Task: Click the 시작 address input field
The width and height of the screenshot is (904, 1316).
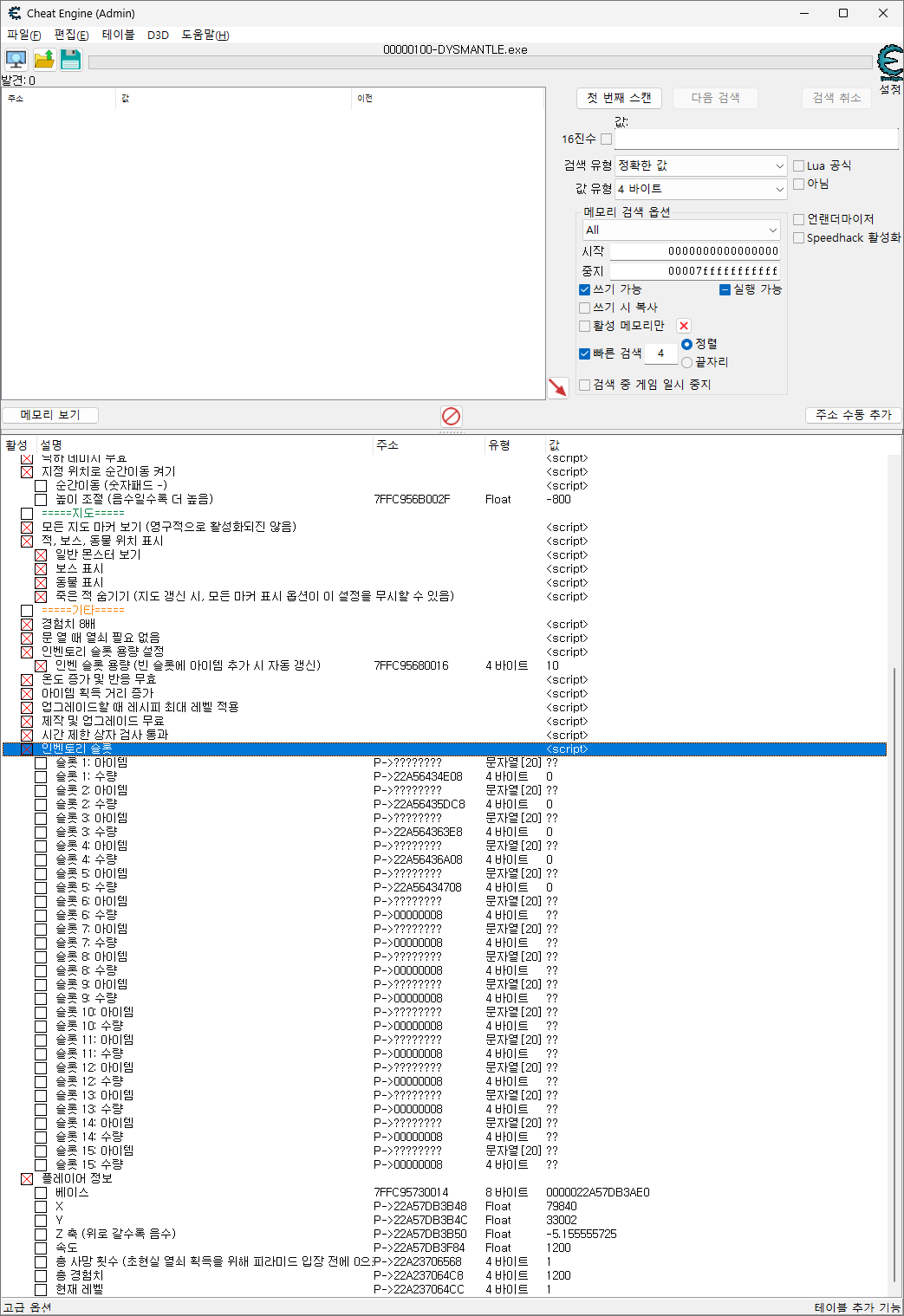Action: point(695,251)
